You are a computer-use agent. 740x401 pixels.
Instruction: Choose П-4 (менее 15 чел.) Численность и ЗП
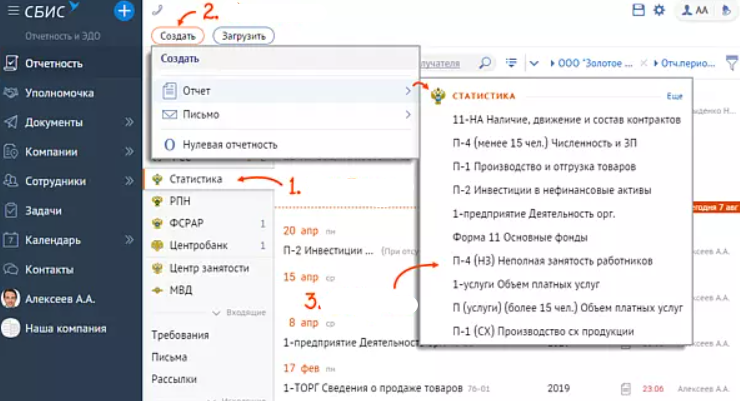click(x=544, y=143)
